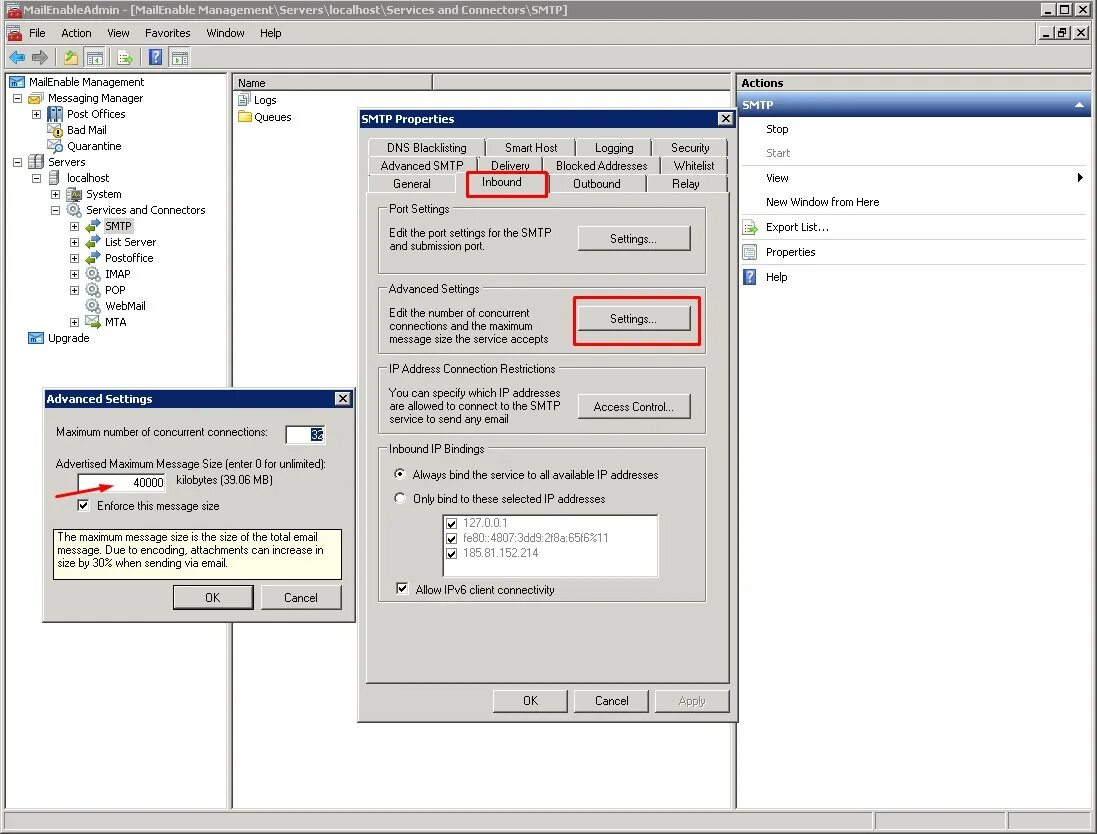Select the Services and Connectors gear icon
1097x834 pixels.
[73, 210]
